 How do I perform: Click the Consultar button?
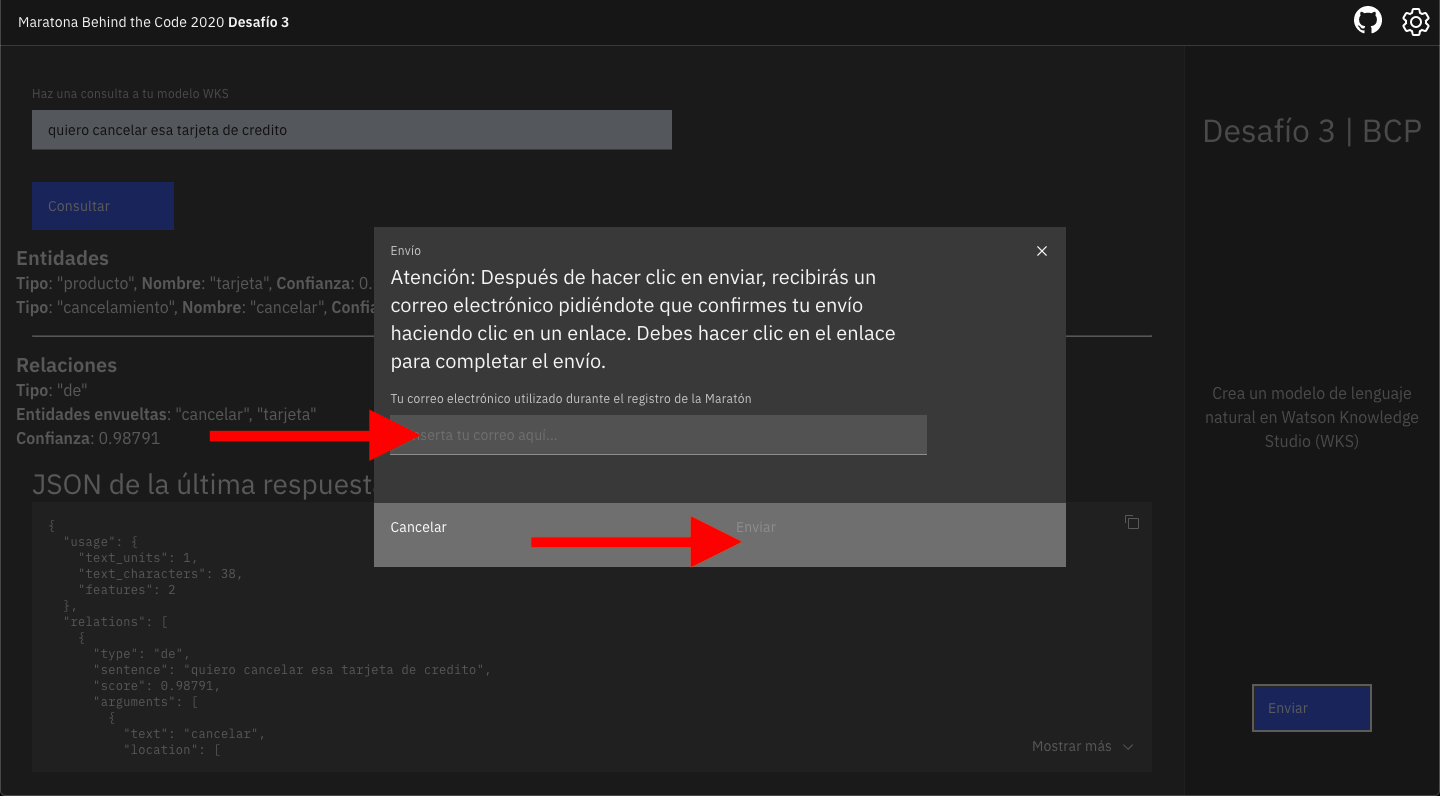point(103,206)
